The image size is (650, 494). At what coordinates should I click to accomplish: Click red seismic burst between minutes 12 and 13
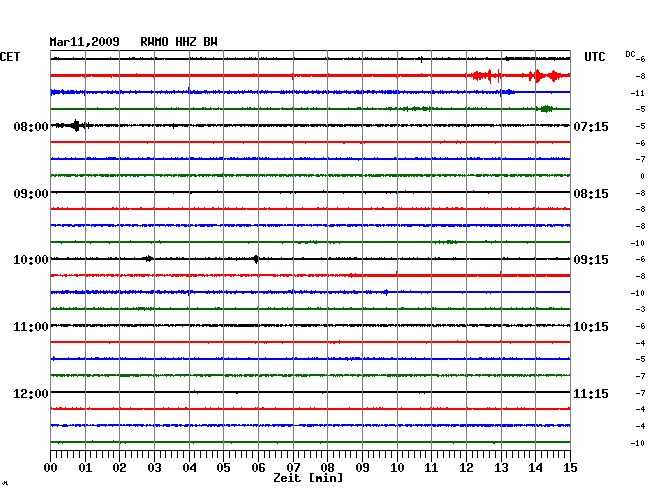click(x=486, y=76)
